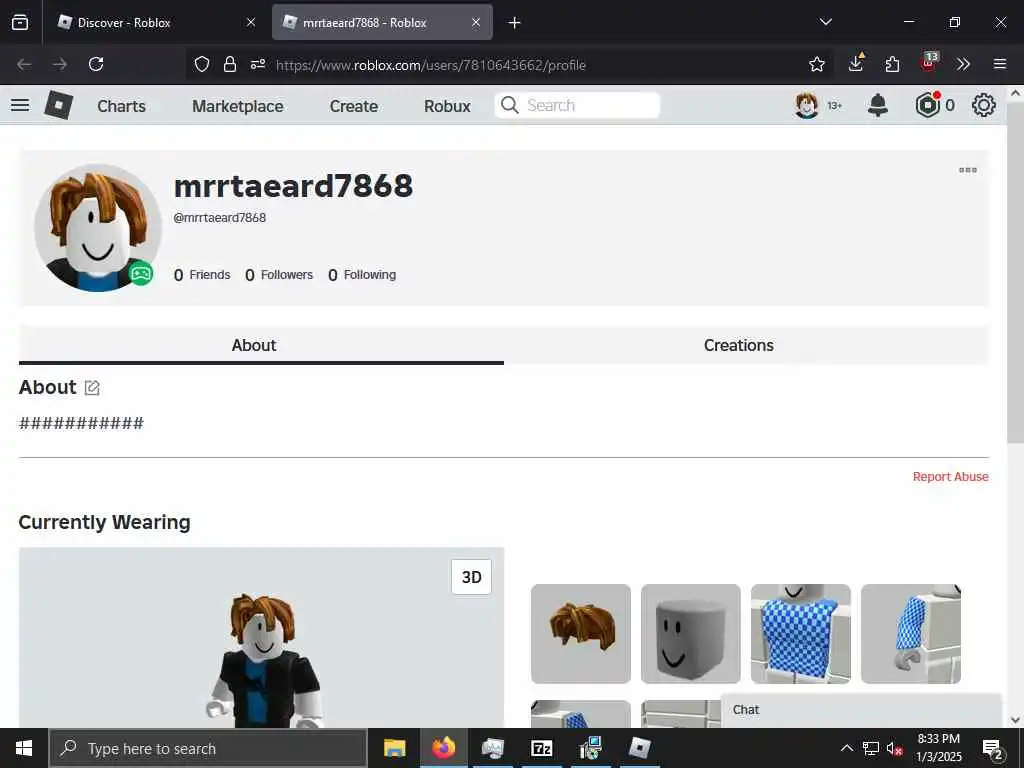Click the large profile avatar picture
Screen dimensions: 1024x768
point(97,227)
